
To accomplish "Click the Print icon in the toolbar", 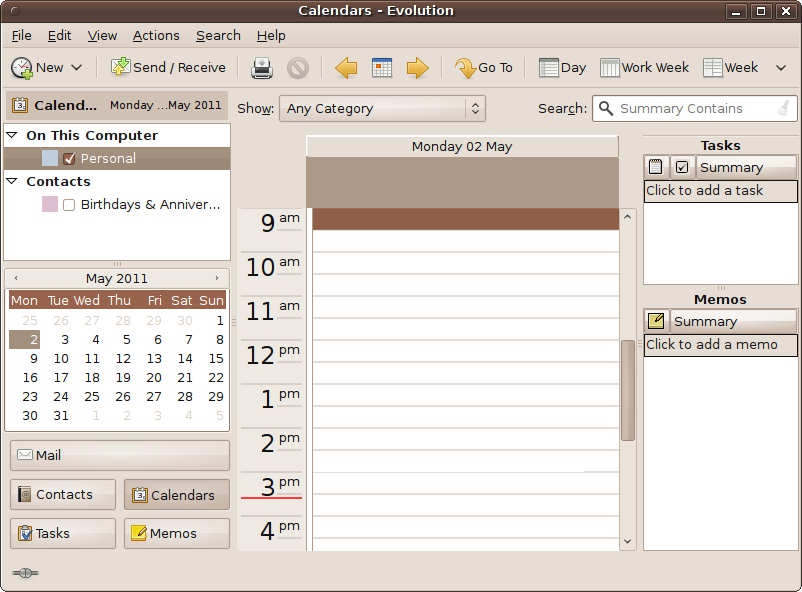I will [x=262, y=67].
